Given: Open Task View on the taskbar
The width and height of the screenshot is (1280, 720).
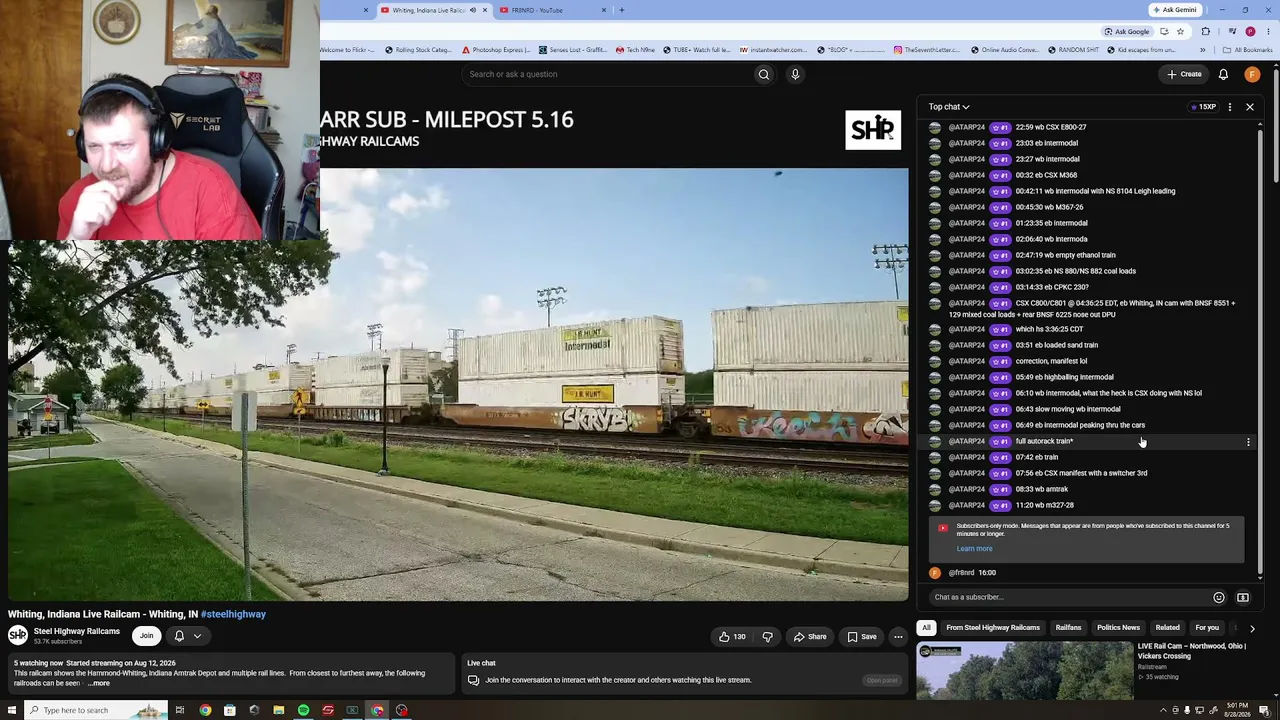Looking at the screenshot, I should coord(180,710).
